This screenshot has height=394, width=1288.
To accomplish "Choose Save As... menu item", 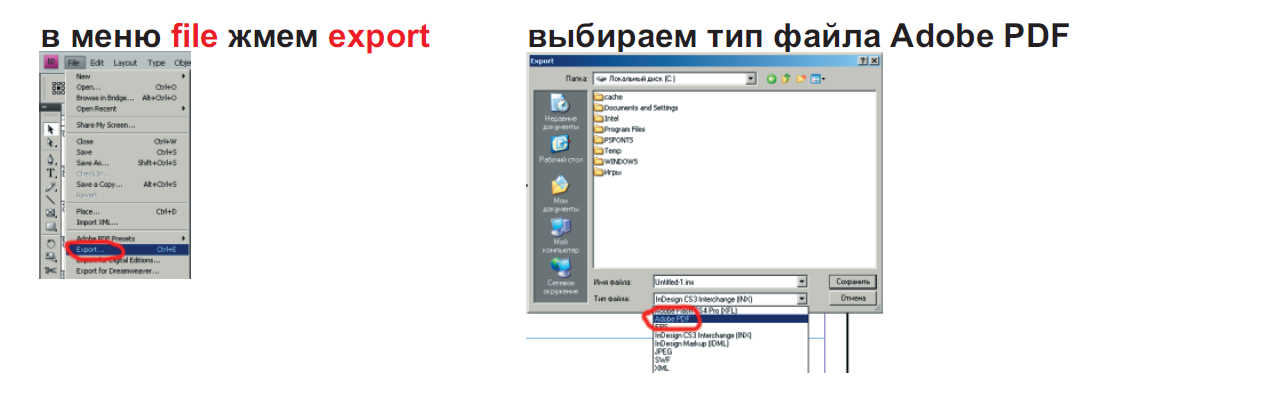I will 127,163.
